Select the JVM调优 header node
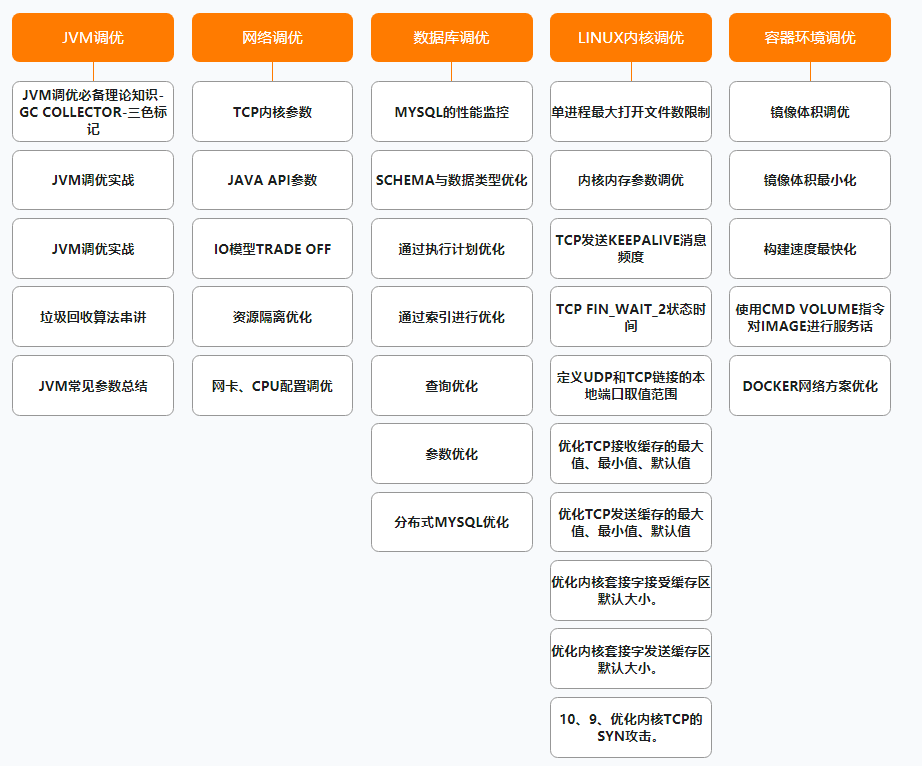Image resolution: width=922 pixels, height=766 pixels. (92, 37)
